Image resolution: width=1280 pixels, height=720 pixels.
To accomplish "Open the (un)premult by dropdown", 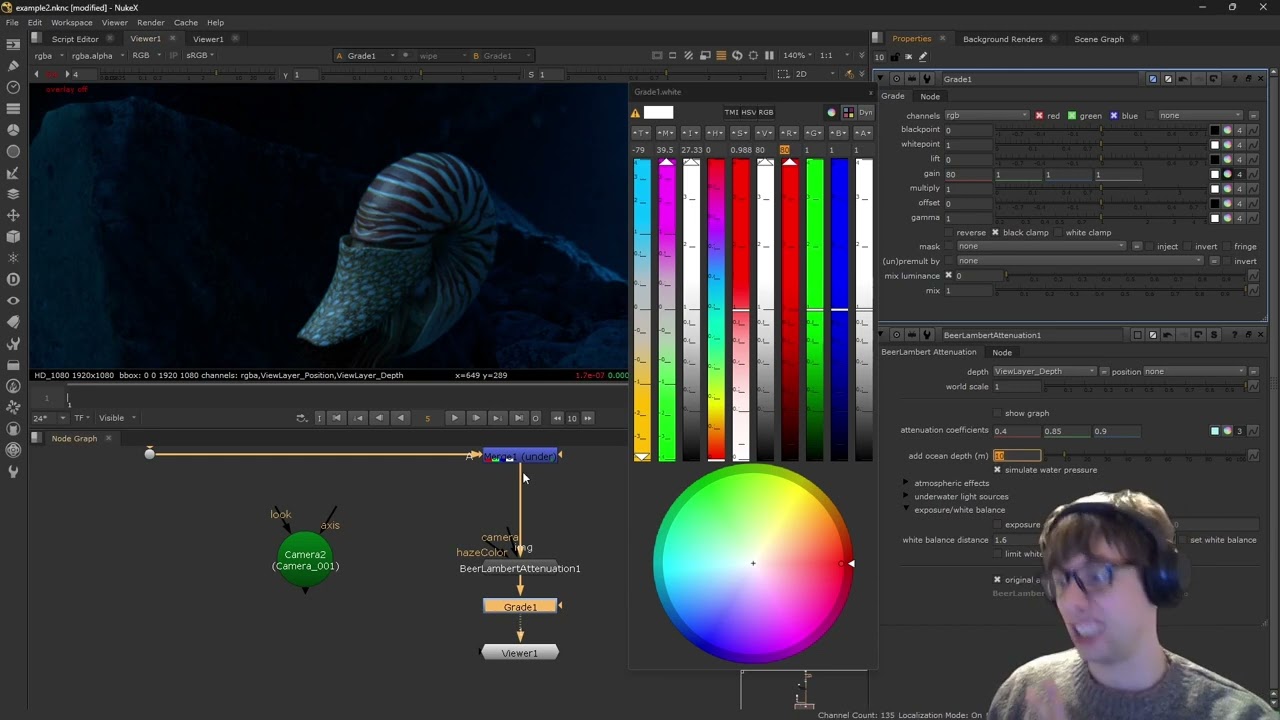I will 1080,261.
